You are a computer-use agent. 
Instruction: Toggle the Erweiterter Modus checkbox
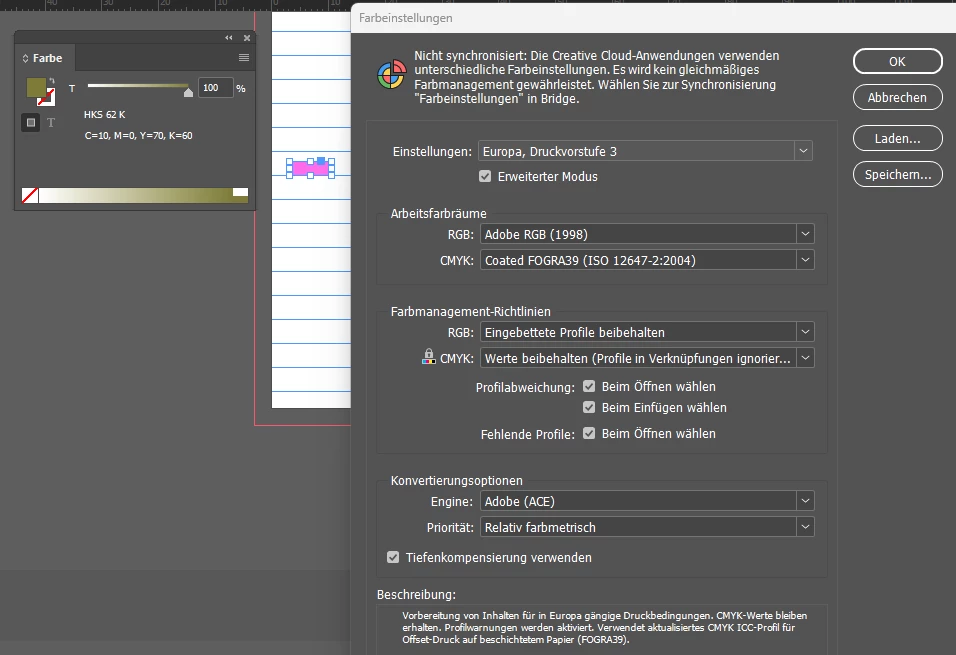[x=485, y=176]
